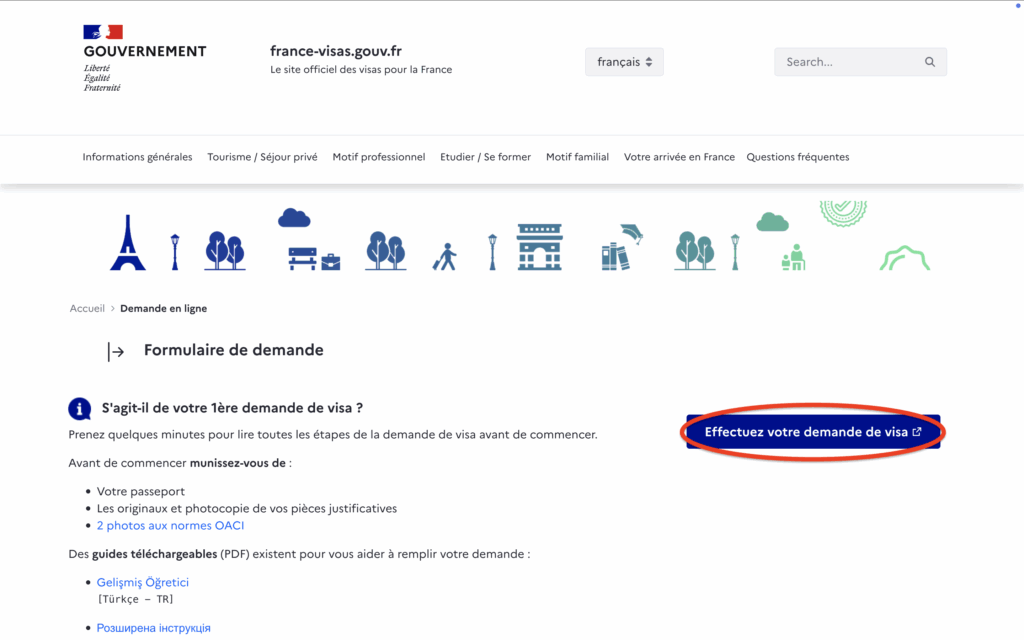1024x640 pixels.
Task: Go to Questions fréquentes page
Action: pyautogui.click(x=797, y=157)
